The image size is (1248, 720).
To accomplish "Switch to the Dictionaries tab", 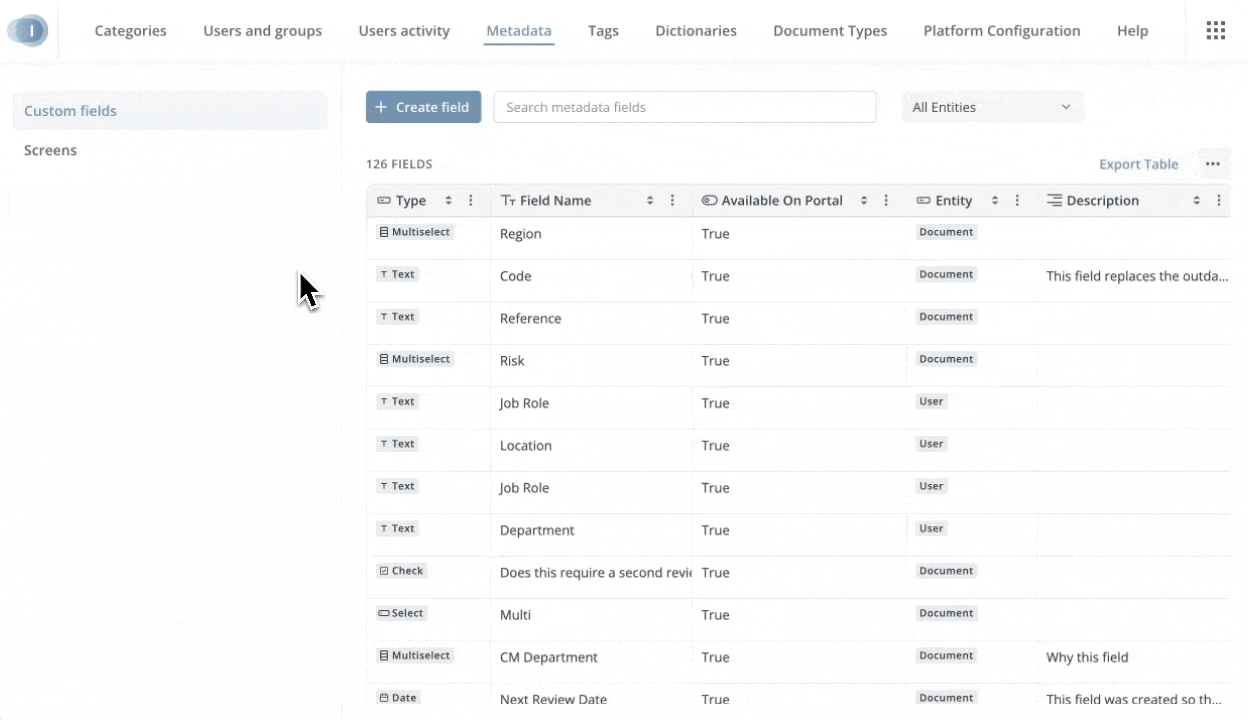I will coord(695,31).
